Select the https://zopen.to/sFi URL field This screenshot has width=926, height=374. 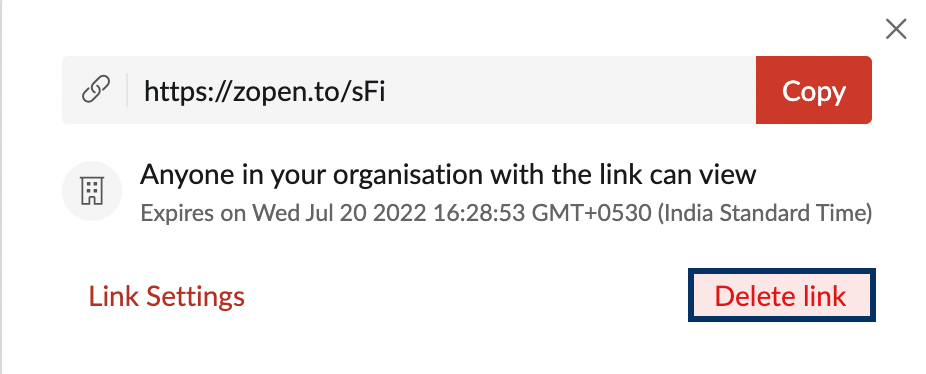pos(409,90)
